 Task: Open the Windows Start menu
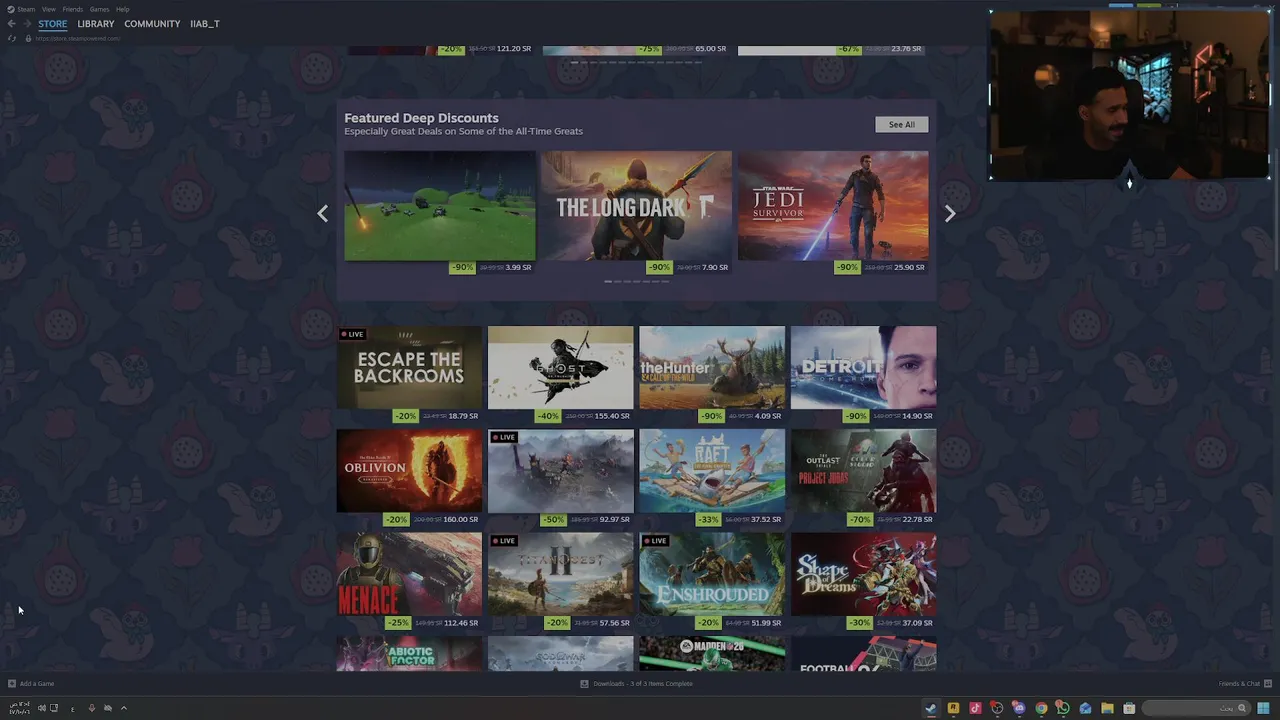[1264, 708]
